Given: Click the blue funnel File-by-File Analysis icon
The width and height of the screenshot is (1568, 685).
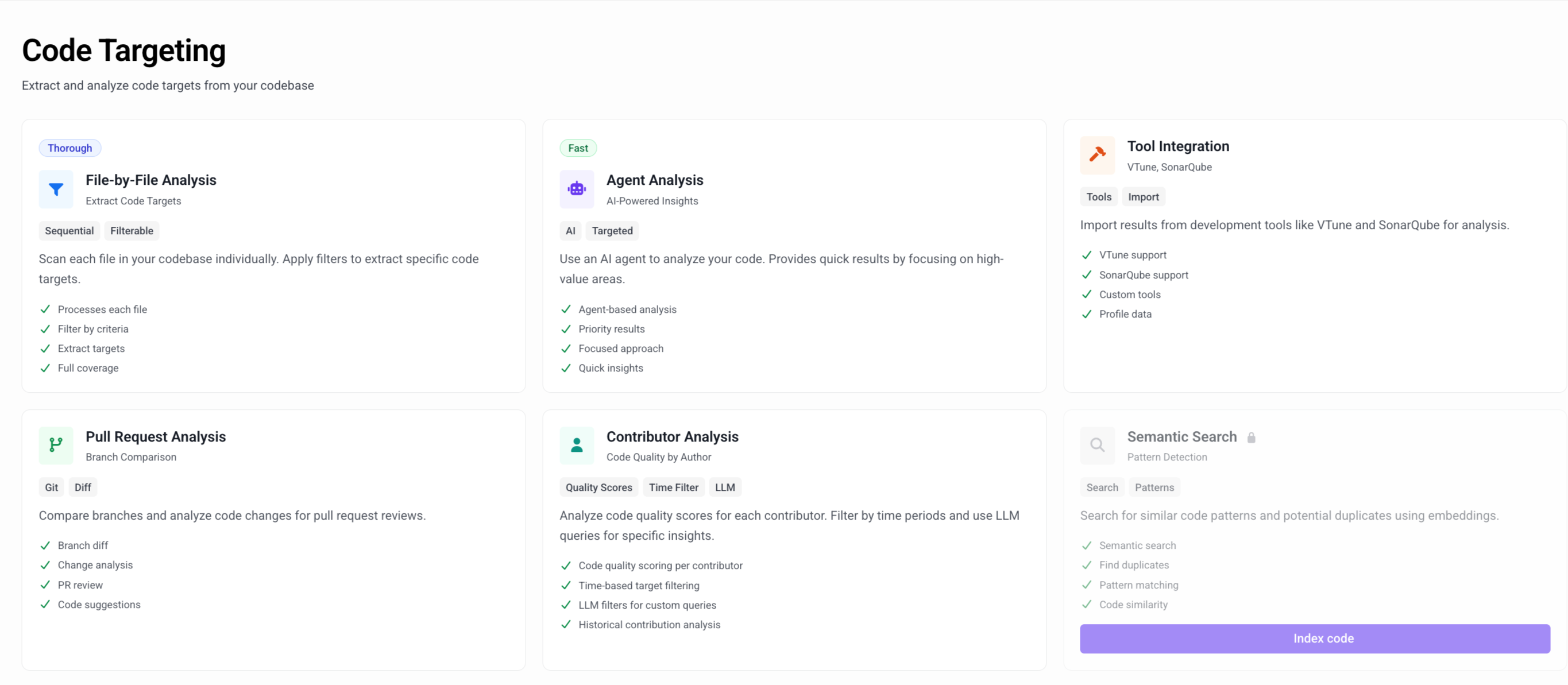Looking at the screenshot, I should [56, 190].
